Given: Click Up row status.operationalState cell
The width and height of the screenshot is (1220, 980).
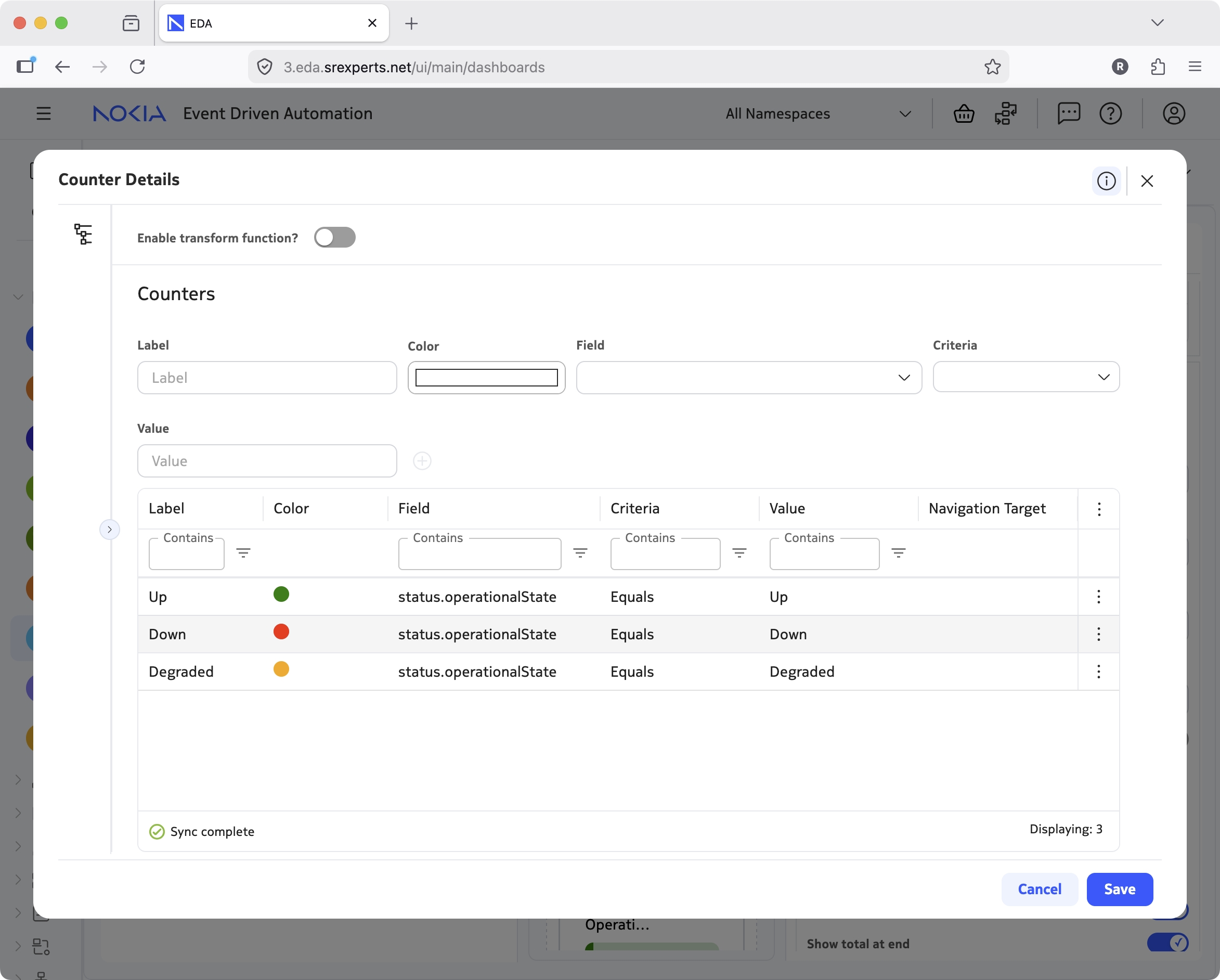Looking at the screenshot, I should (x=477, y=597).
